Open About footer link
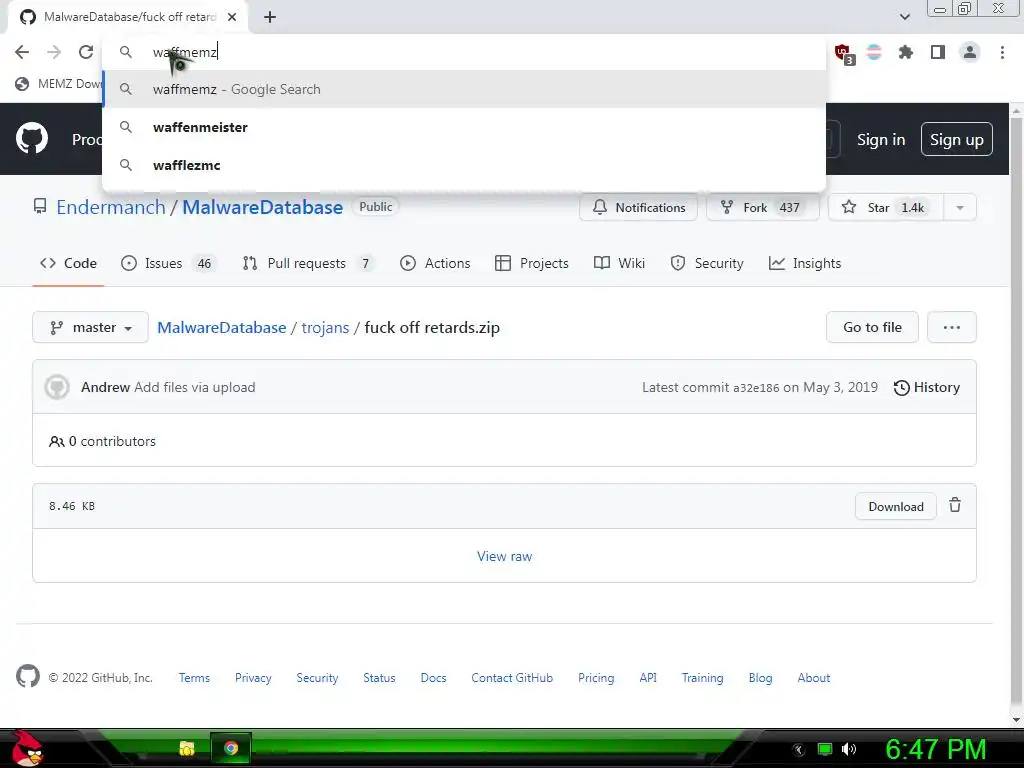Image resolution: width=1024 pixels, height=768 pixels. click(814, 678)
